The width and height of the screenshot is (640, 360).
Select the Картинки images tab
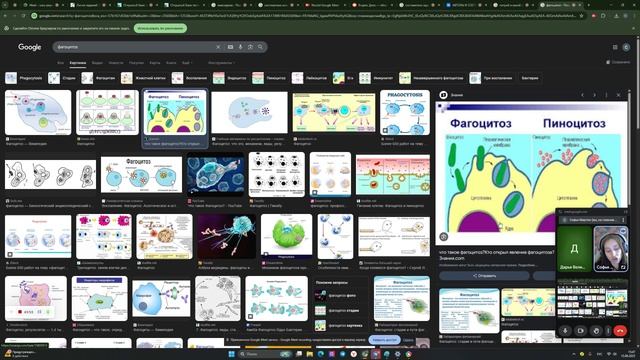point(78,63)
